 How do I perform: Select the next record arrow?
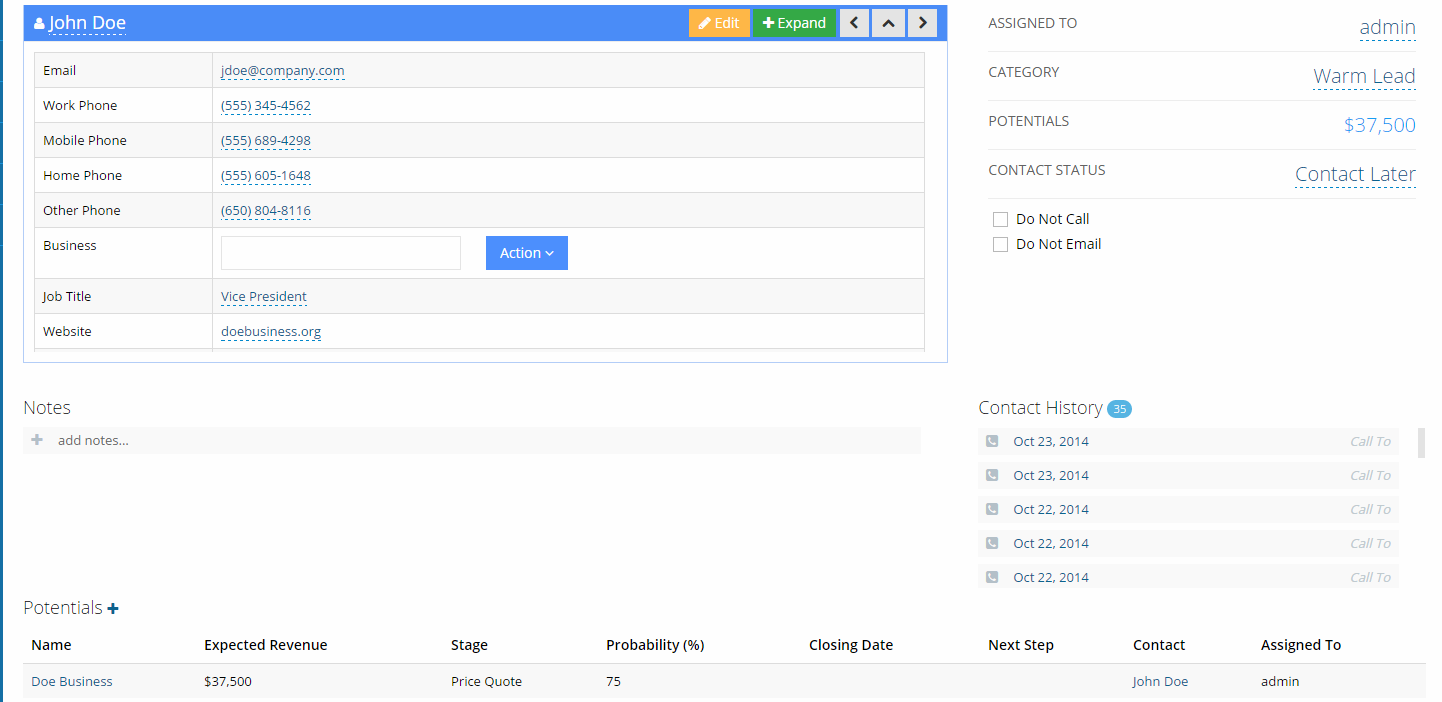(922, 22)
